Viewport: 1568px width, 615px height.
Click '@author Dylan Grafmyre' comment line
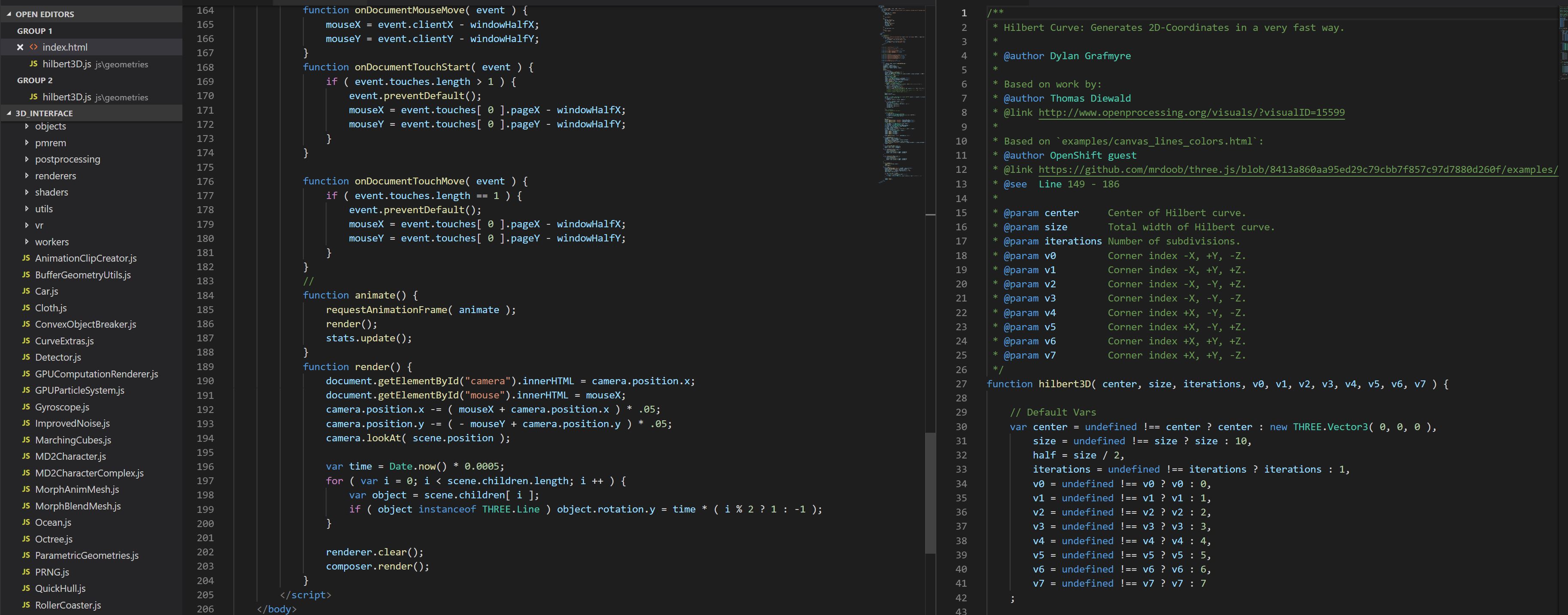click(x=1067, y=56)
